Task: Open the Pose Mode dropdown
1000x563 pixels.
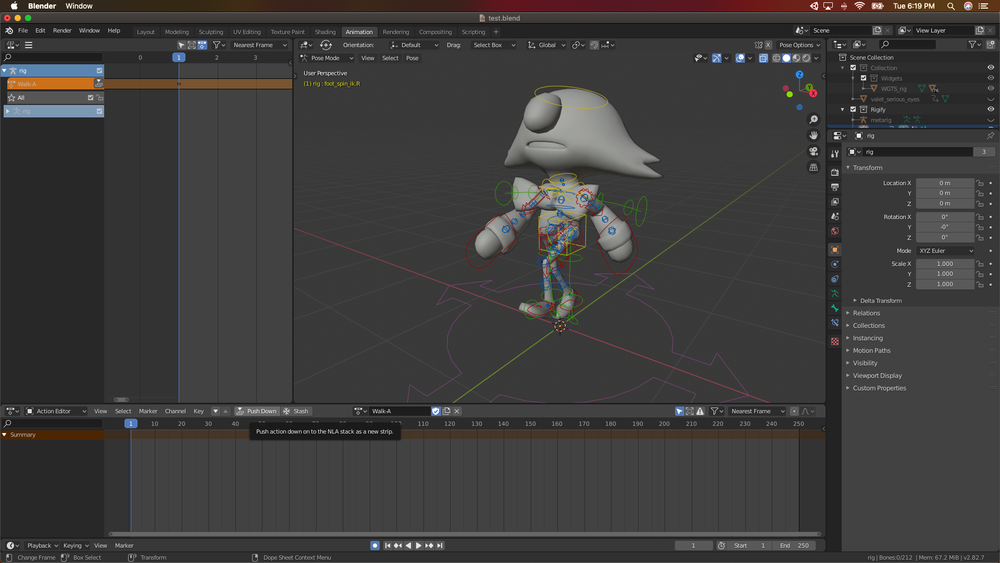Action: 326,58
